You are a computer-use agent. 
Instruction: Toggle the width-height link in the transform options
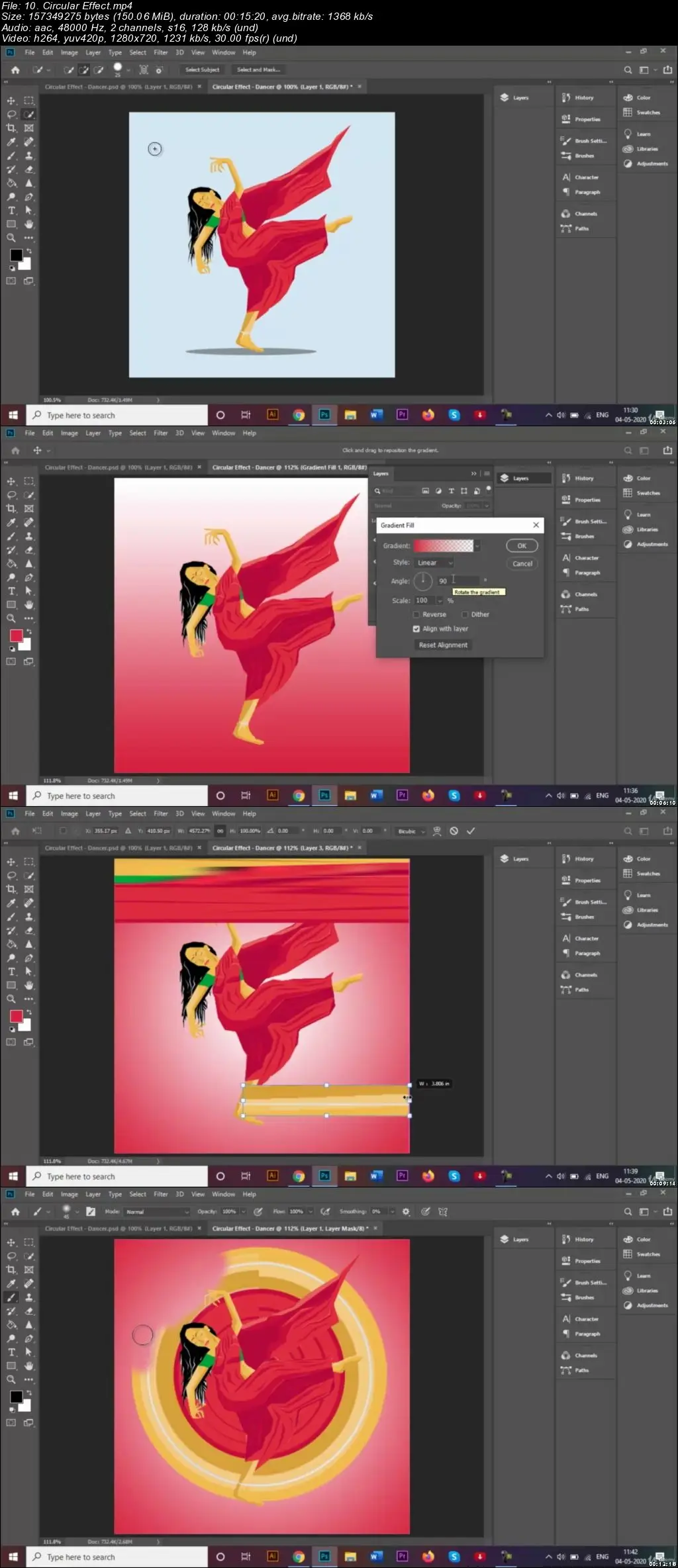220,831
